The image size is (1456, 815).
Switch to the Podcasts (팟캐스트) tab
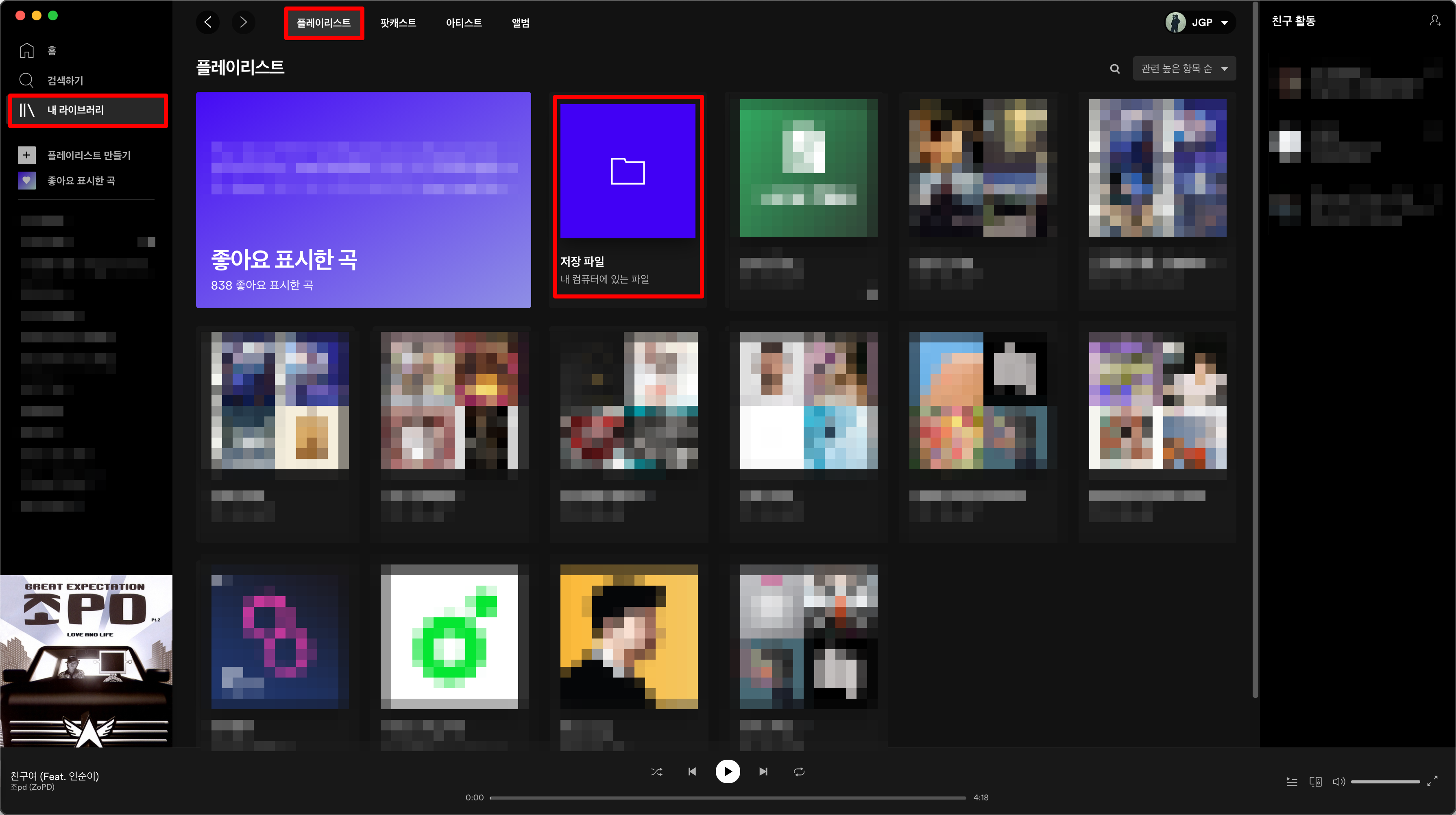tap(398, 23)
